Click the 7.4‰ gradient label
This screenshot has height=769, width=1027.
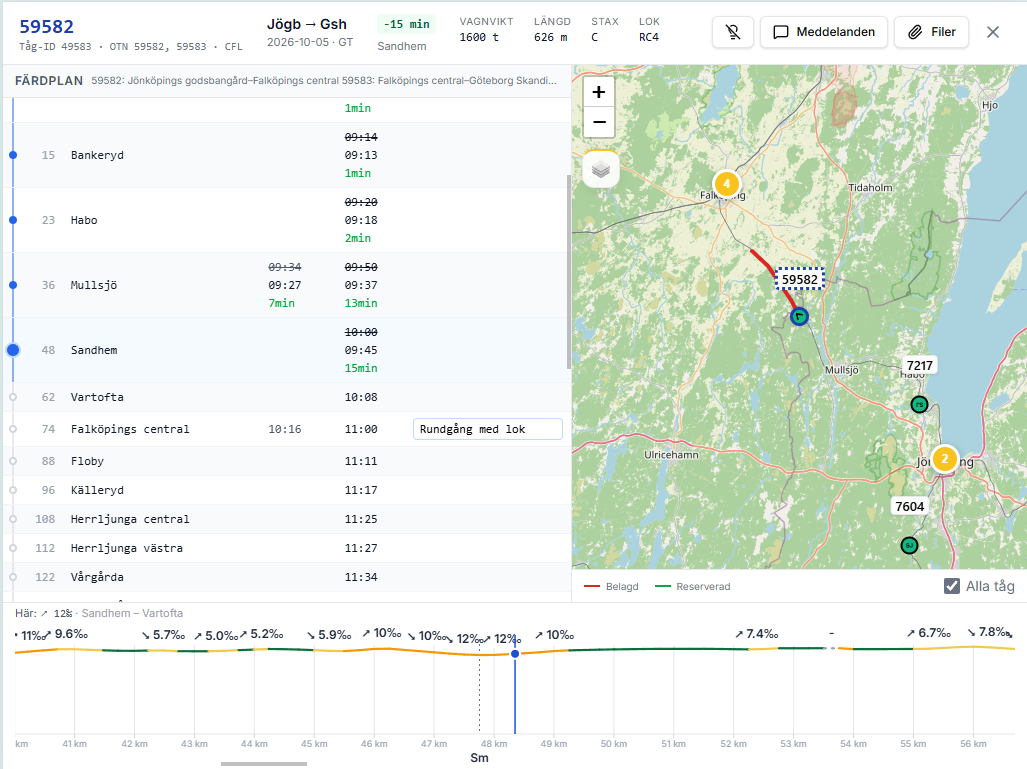[756, 634]
